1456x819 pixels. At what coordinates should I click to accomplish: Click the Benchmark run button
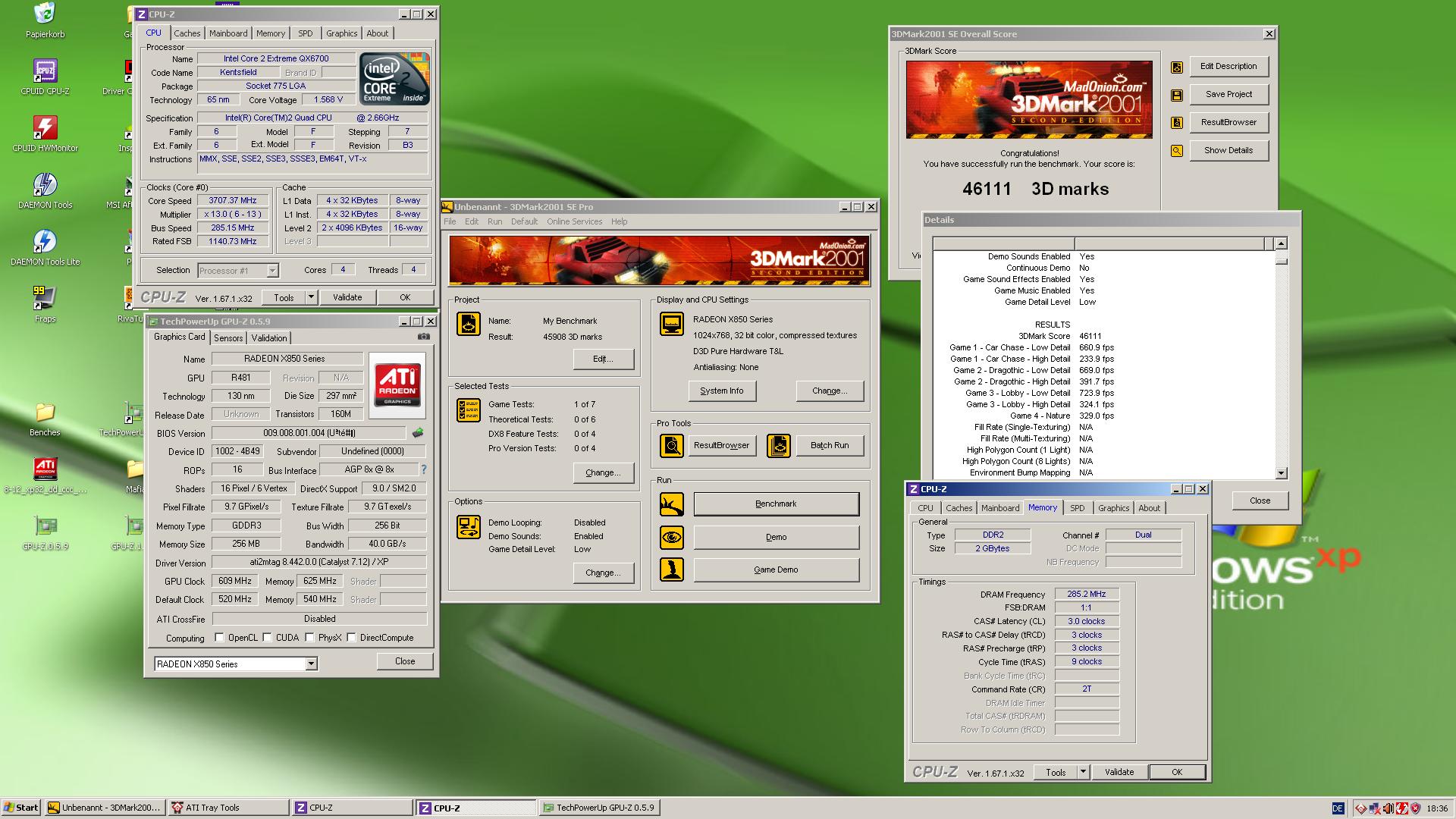pos(776,504)
